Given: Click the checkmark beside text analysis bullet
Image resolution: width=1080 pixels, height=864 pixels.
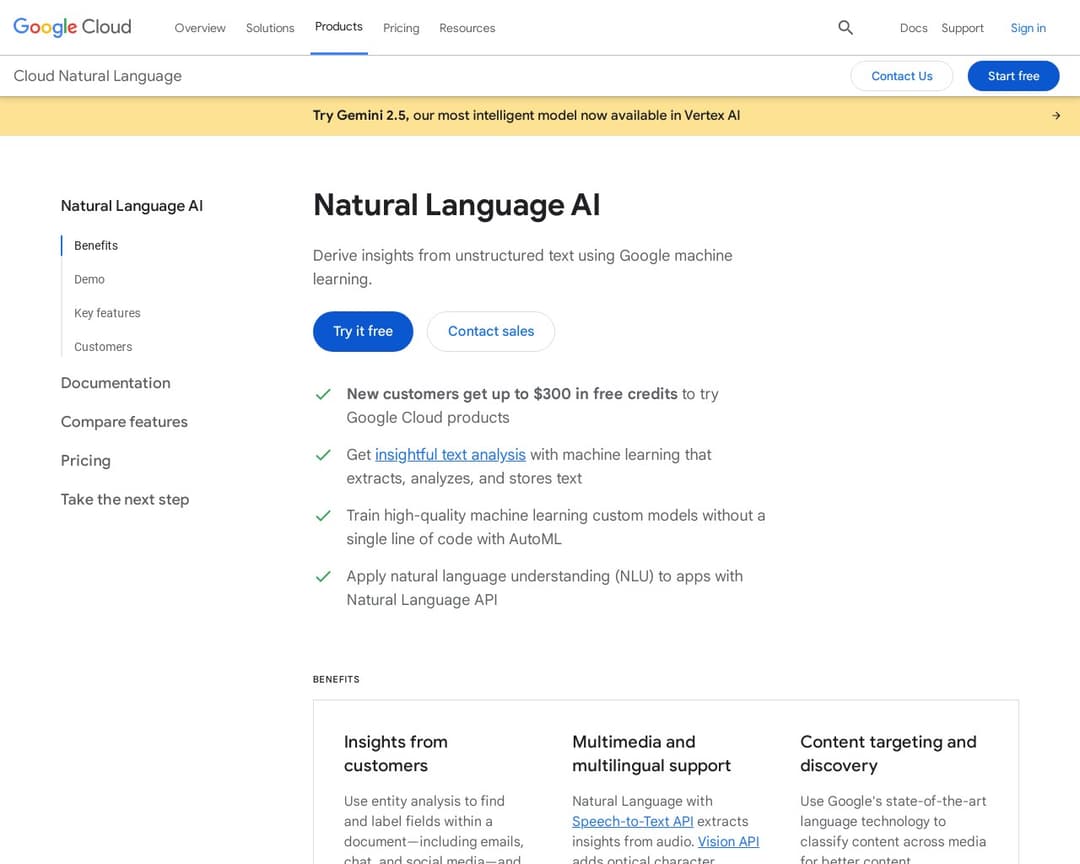Looking at the screenshot, I should coord(323,455).
